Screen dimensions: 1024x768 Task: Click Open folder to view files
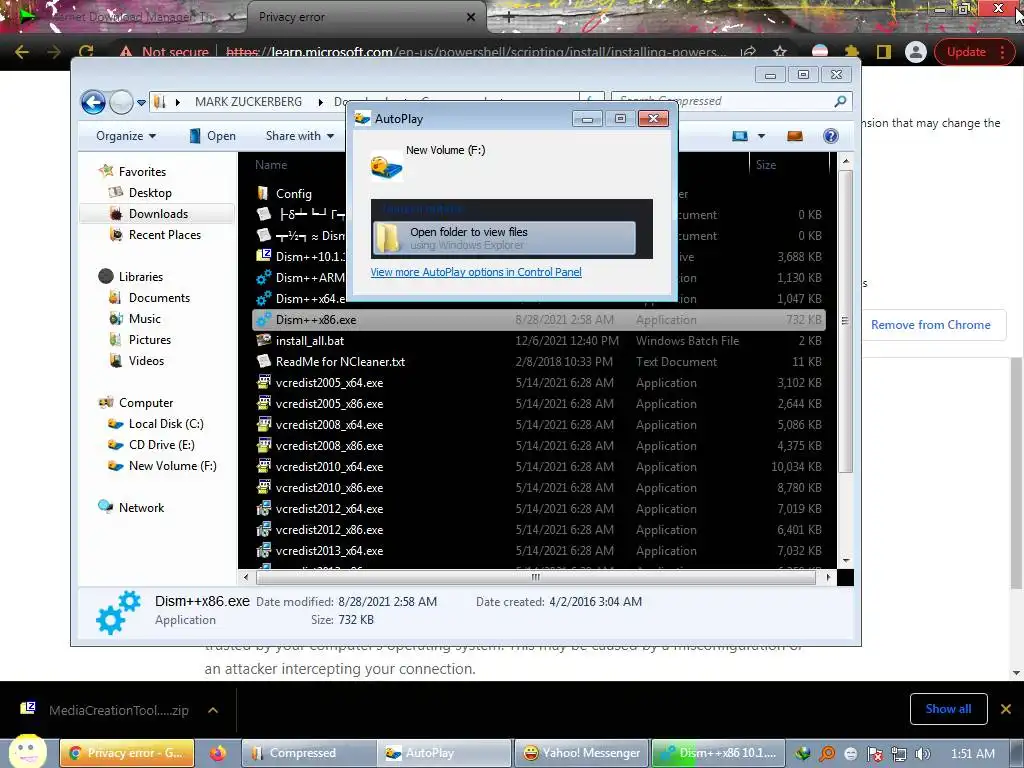coord(504,238)
